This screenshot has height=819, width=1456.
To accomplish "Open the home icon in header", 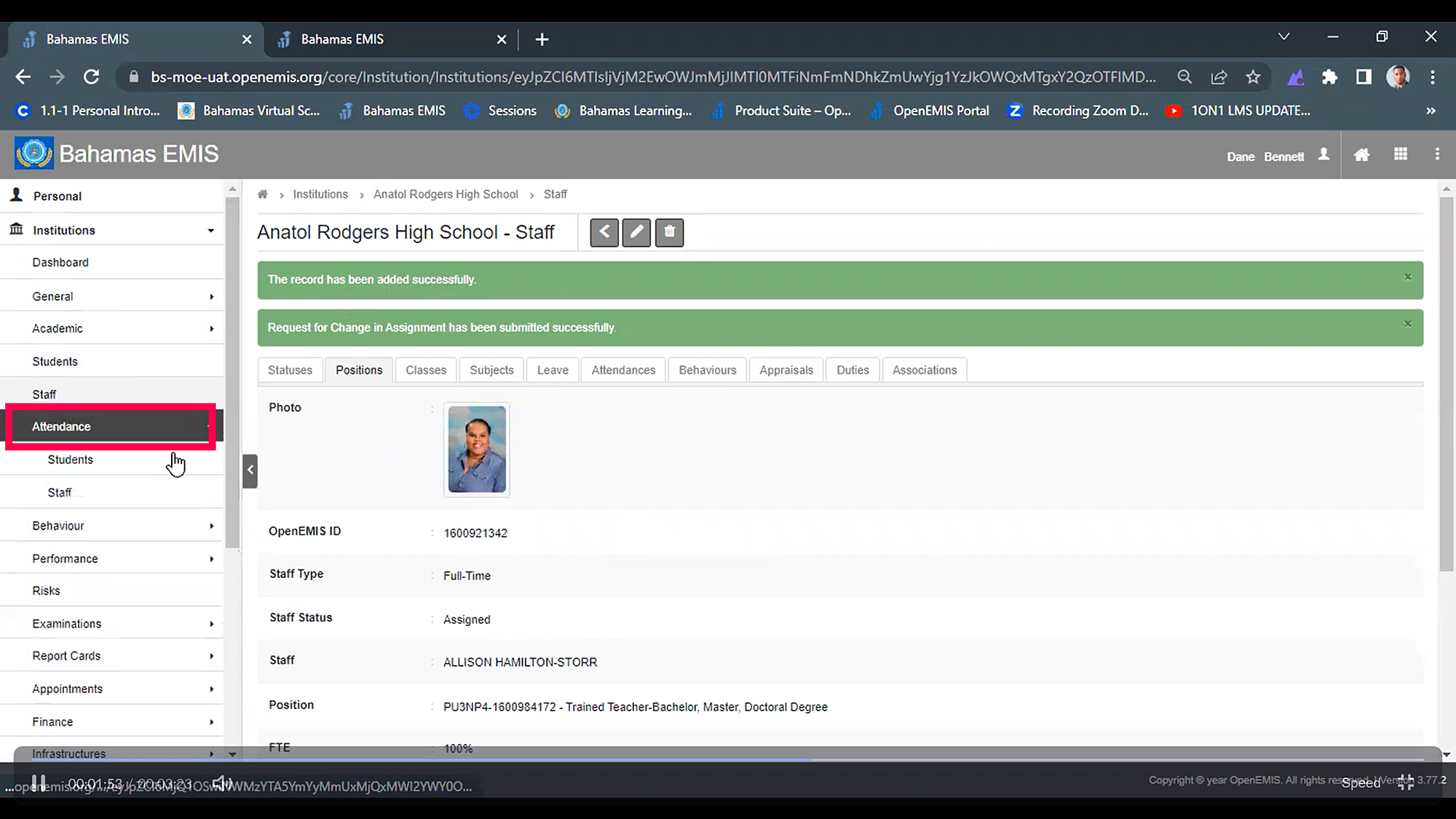I will [x=1361, y=154].
